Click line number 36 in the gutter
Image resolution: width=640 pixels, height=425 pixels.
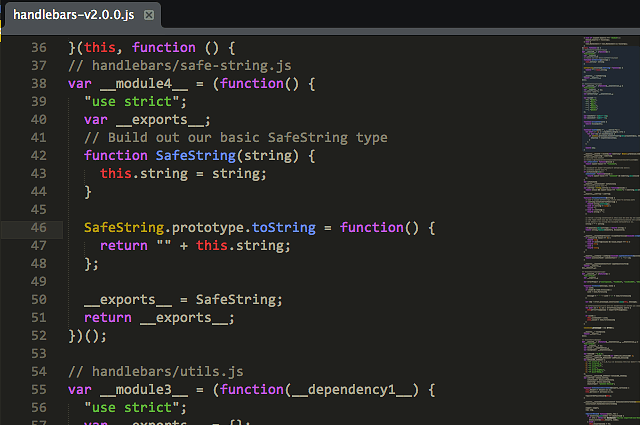click(x=39, y=48)
